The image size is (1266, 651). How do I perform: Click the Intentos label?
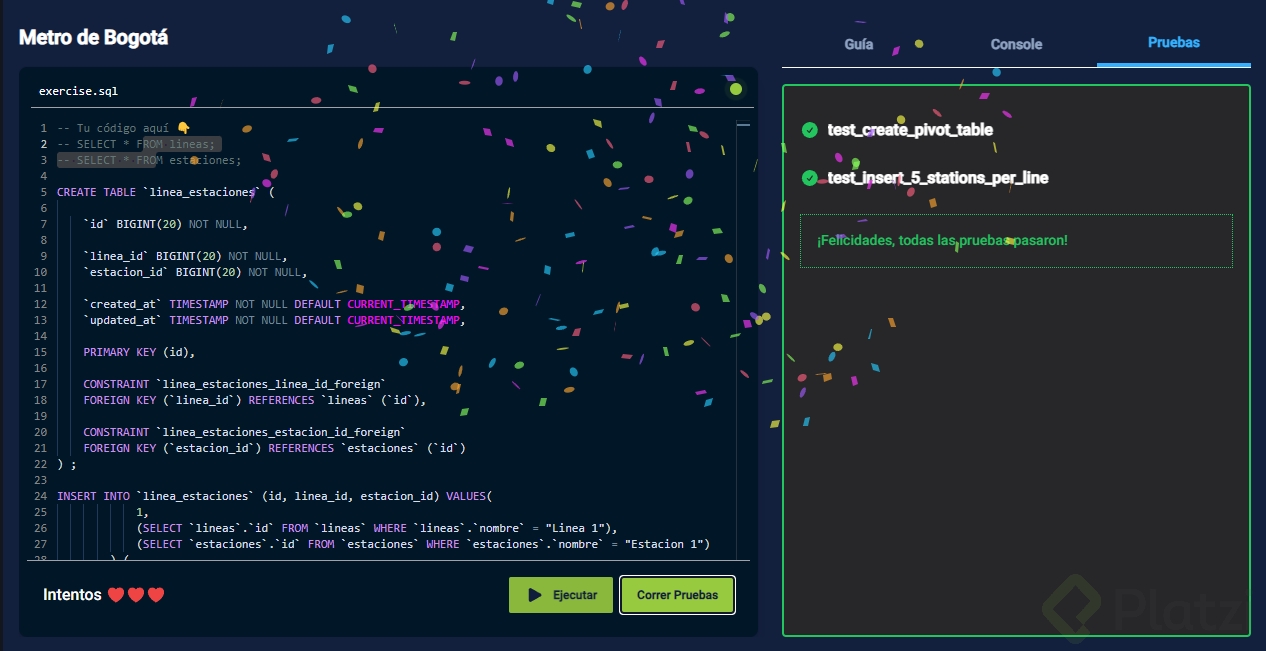click(72, 595)
